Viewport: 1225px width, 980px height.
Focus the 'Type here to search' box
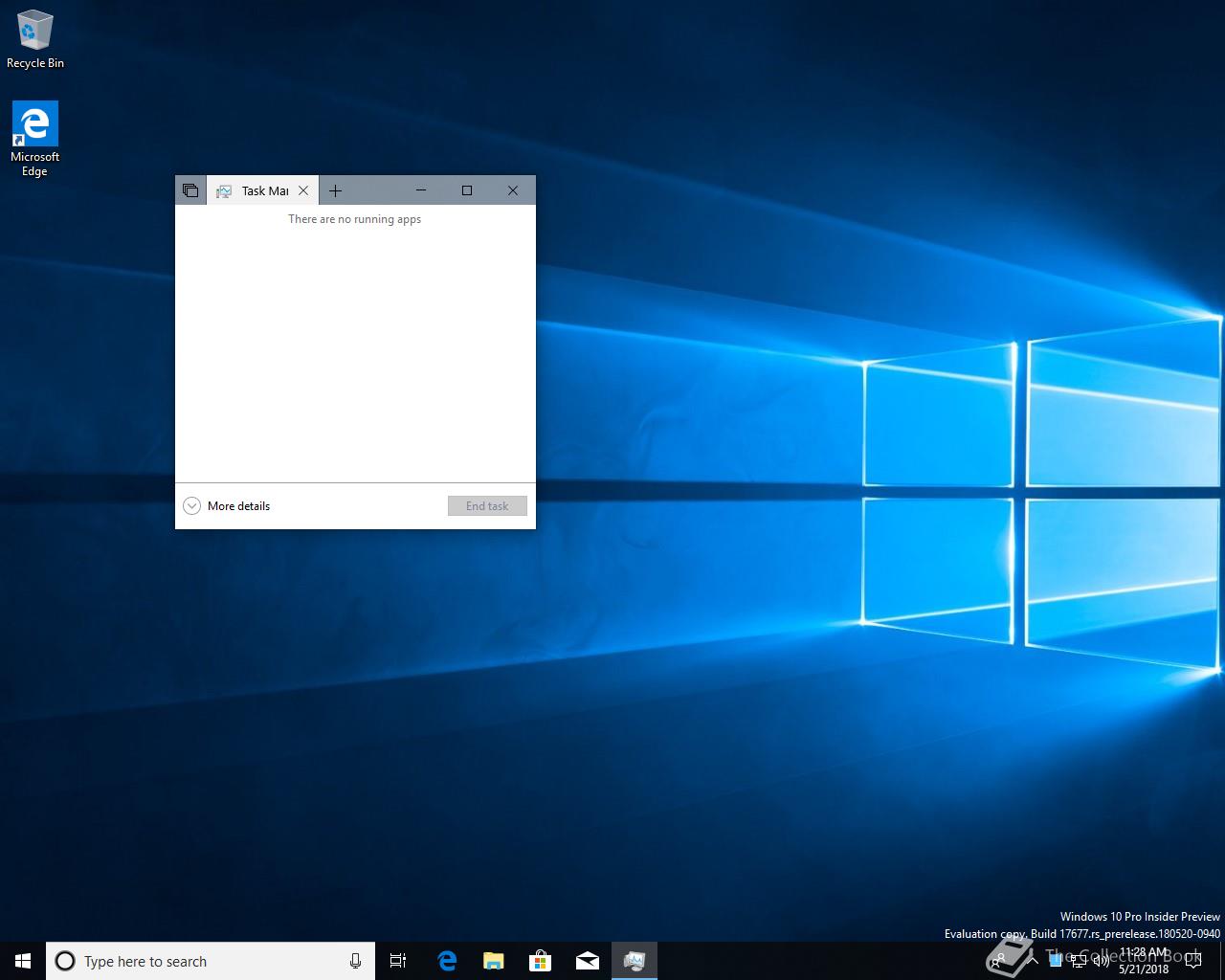(x=211, y=961)
